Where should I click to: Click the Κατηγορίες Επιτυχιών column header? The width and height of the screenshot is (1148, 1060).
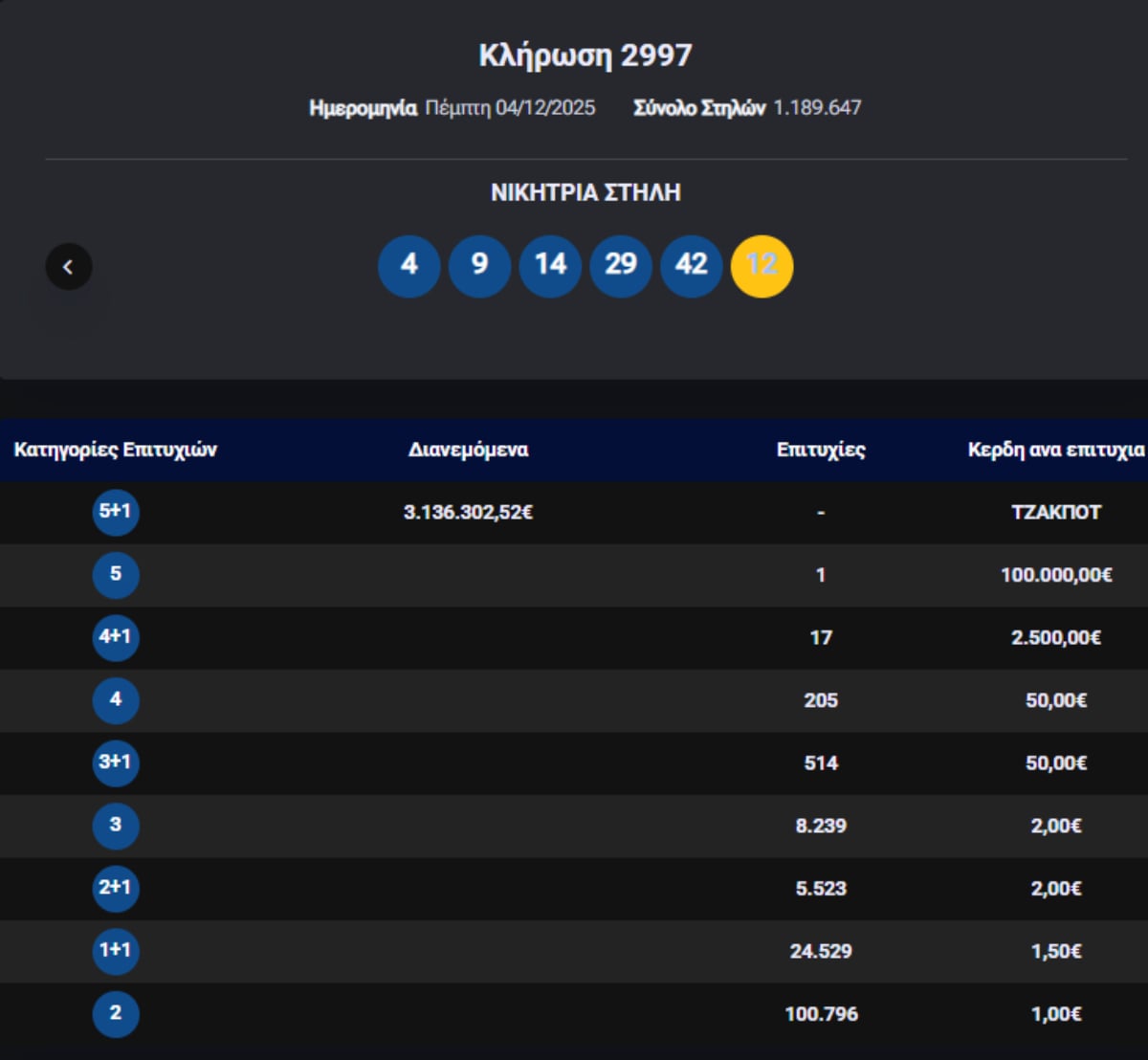point(116,450)
